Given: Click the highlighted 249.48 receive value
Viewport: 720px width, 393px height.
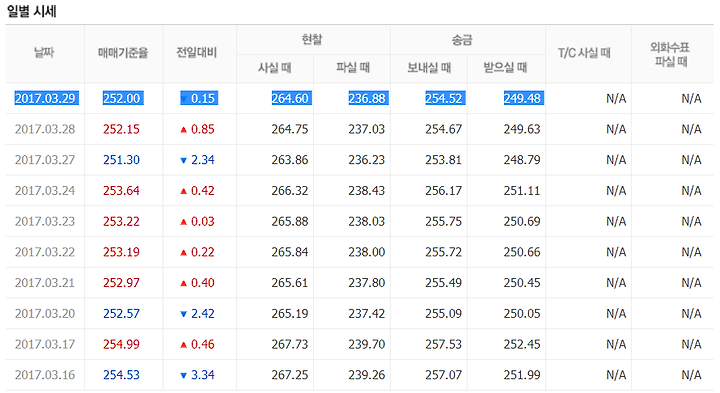Looking at the screenshot, I should coord(522,98).
